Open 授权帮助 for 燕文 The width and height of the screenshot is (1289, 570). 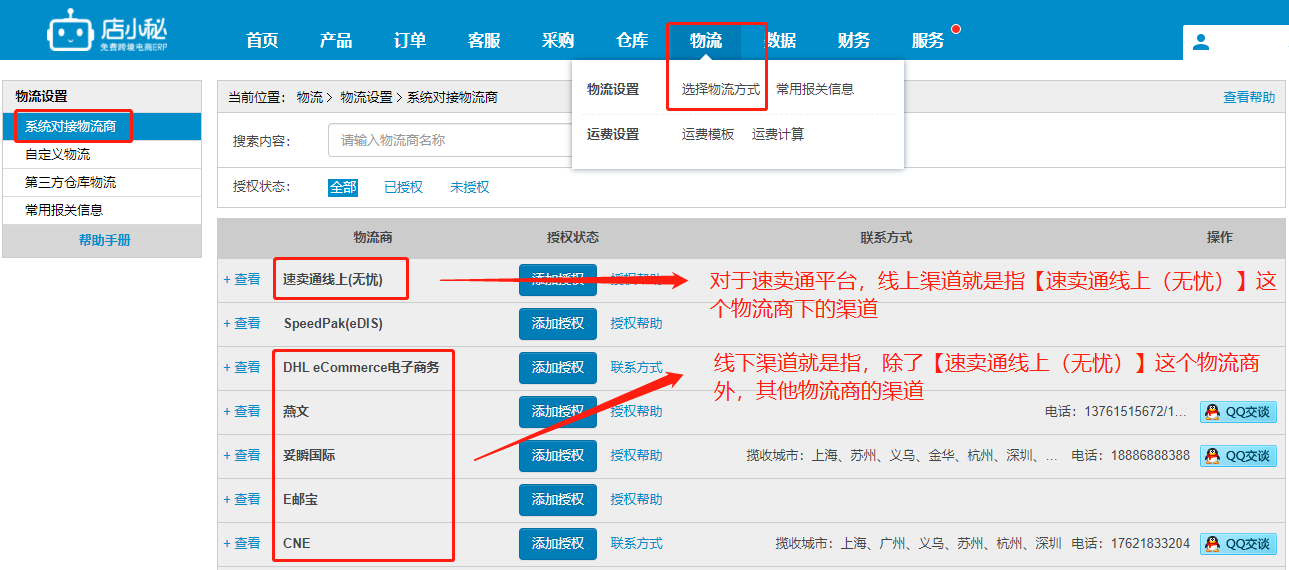click(x=636, y=412)
